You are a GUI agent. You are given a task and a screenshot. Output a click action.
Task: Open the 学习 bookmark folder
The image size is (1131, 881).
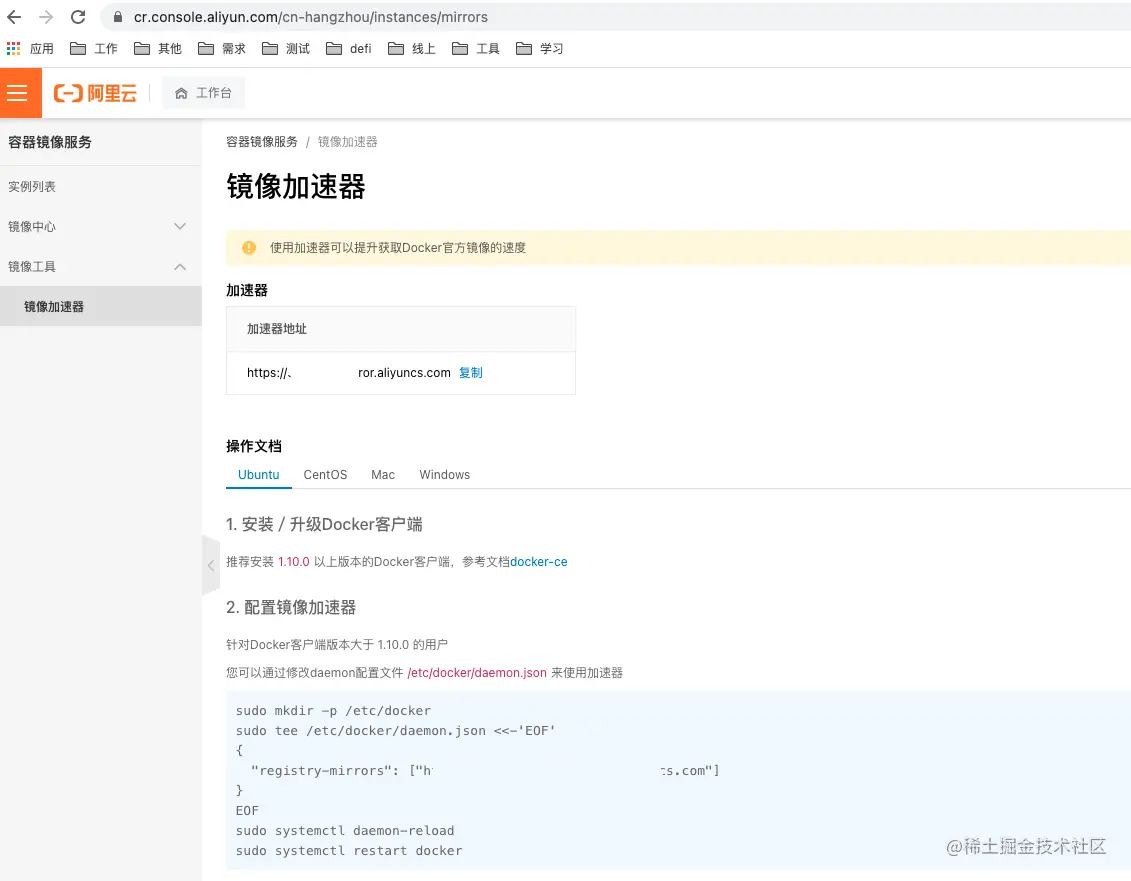(x=540, y=48)
